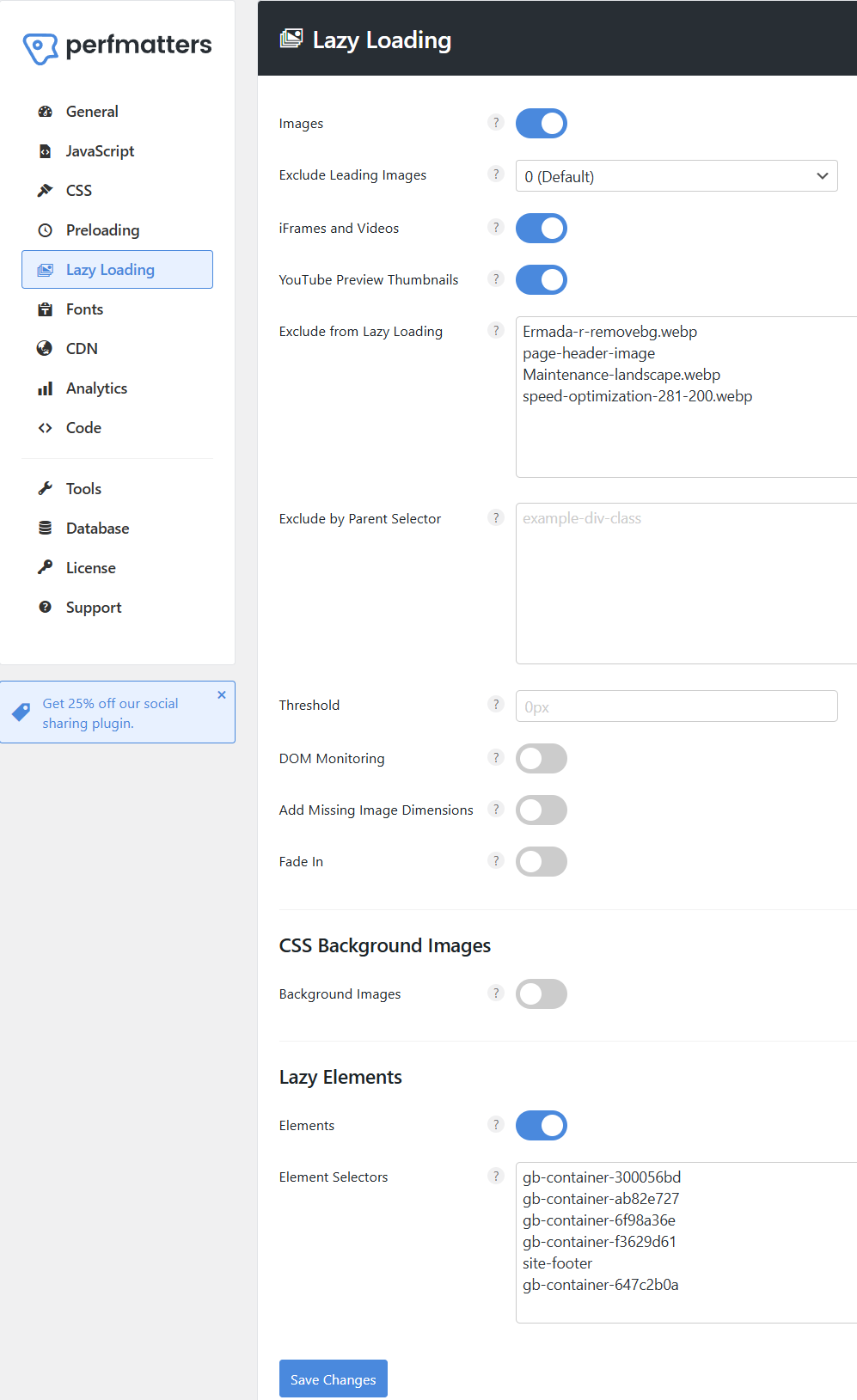857x1400 pixels.
Task: Open the Tools menu item
Action: click(117, 489)
